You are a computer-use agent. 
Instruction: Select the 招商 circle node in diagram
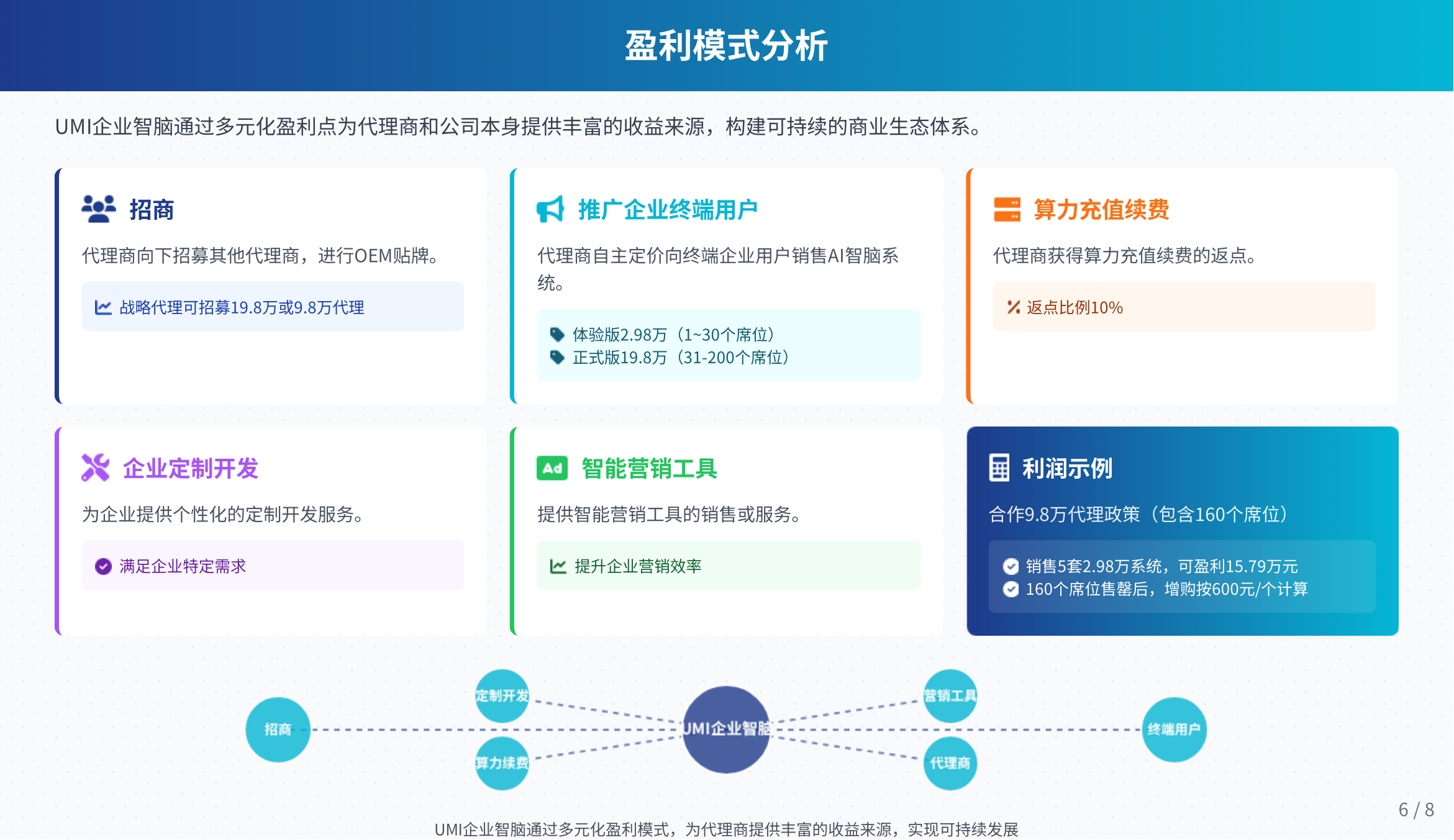278,729
